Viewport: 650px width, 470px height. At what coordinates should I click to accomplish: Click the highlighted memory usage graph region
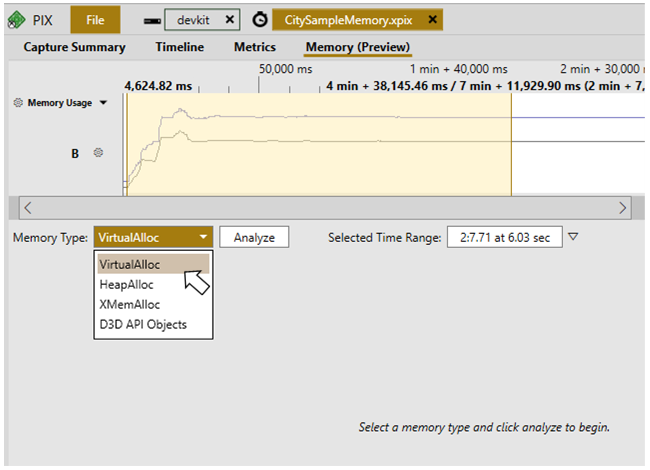point(319,144)
